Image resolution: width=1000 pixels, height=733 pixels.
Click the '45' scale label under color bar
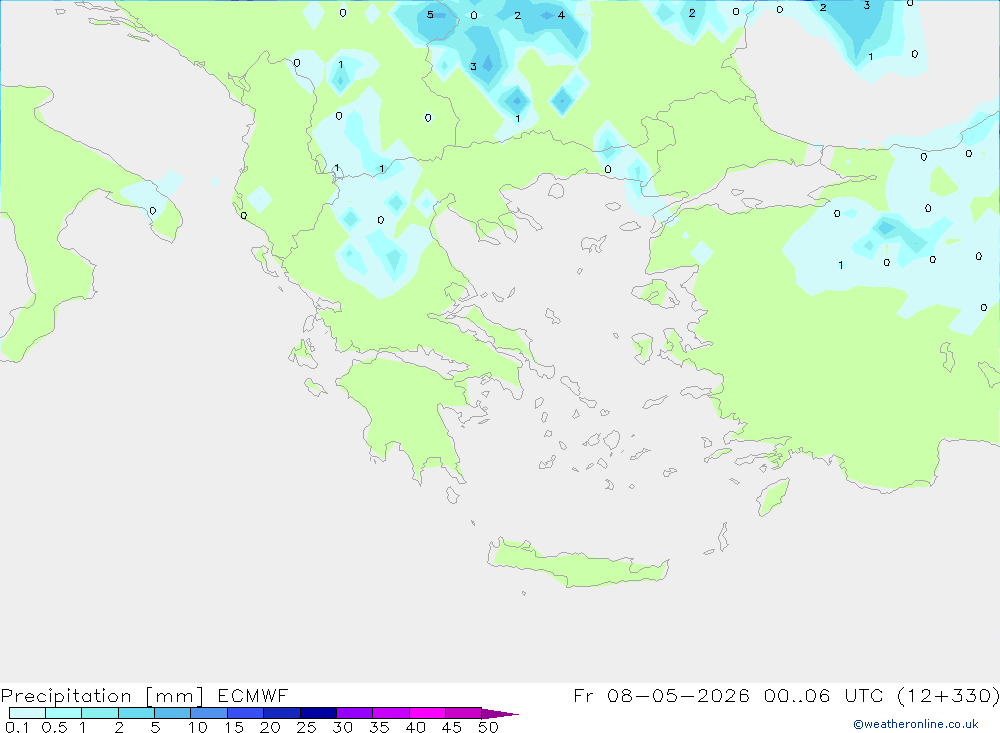[x=452, y=727]
